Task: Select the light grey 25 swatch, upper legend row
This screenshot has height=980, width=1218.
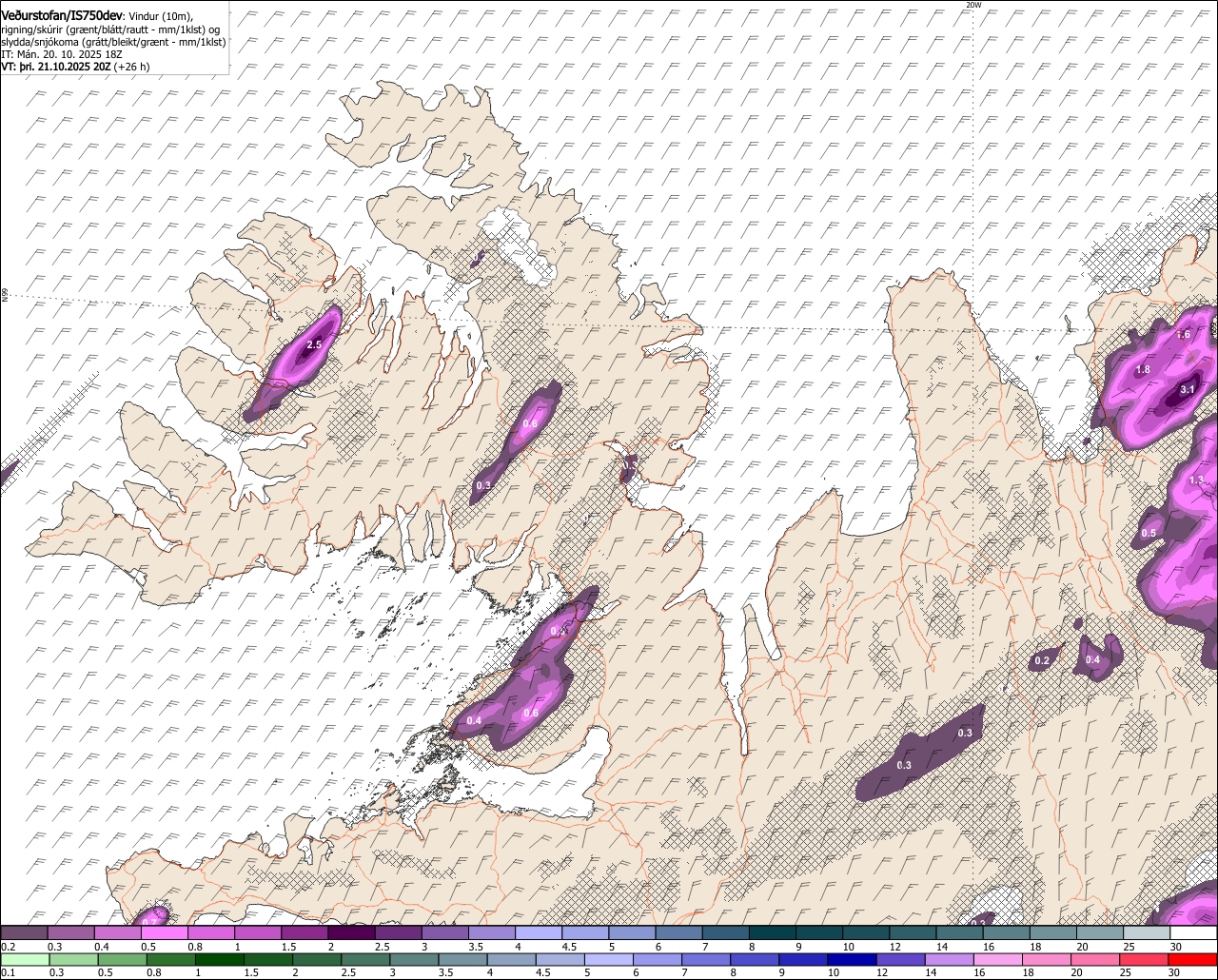Action: pos(1148,932)
